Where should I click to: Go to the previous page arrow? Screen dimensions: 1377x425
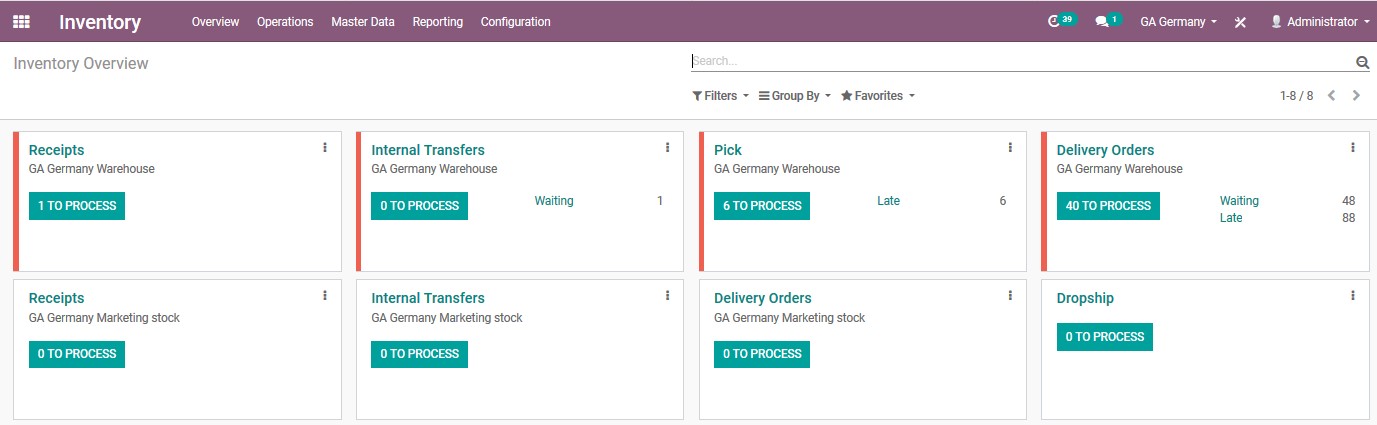click(x=1331, y=96)
